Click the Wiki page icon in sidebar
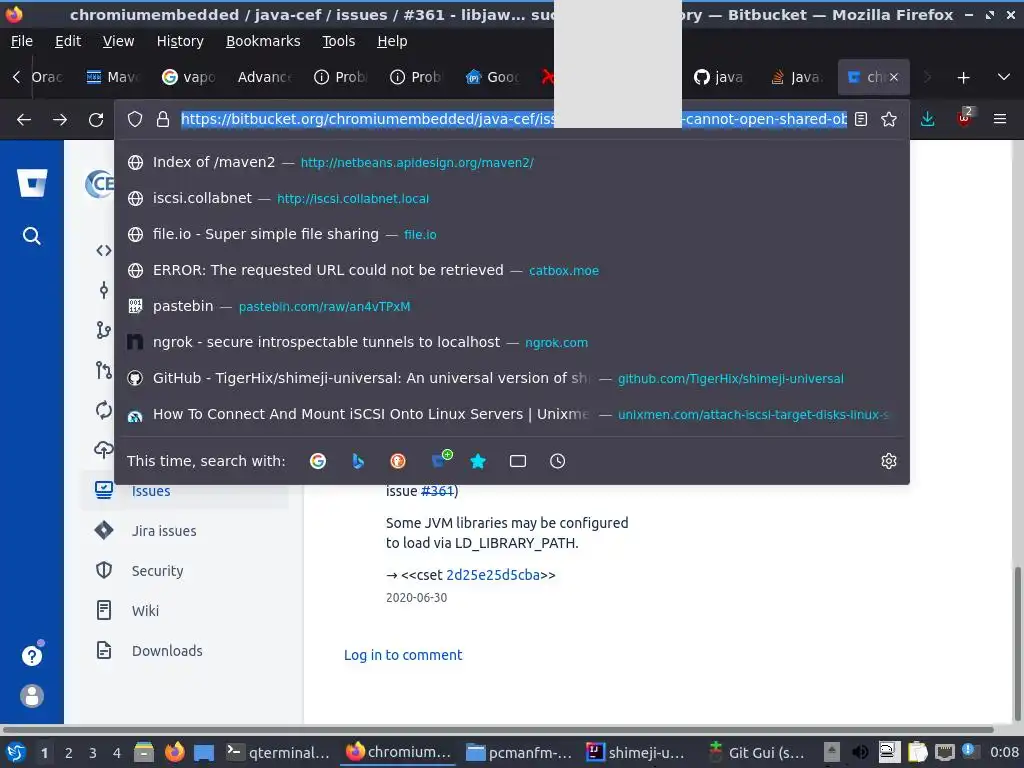This screenshot has width=1024, height=768. pyautogui.click(x=104, y=610)
